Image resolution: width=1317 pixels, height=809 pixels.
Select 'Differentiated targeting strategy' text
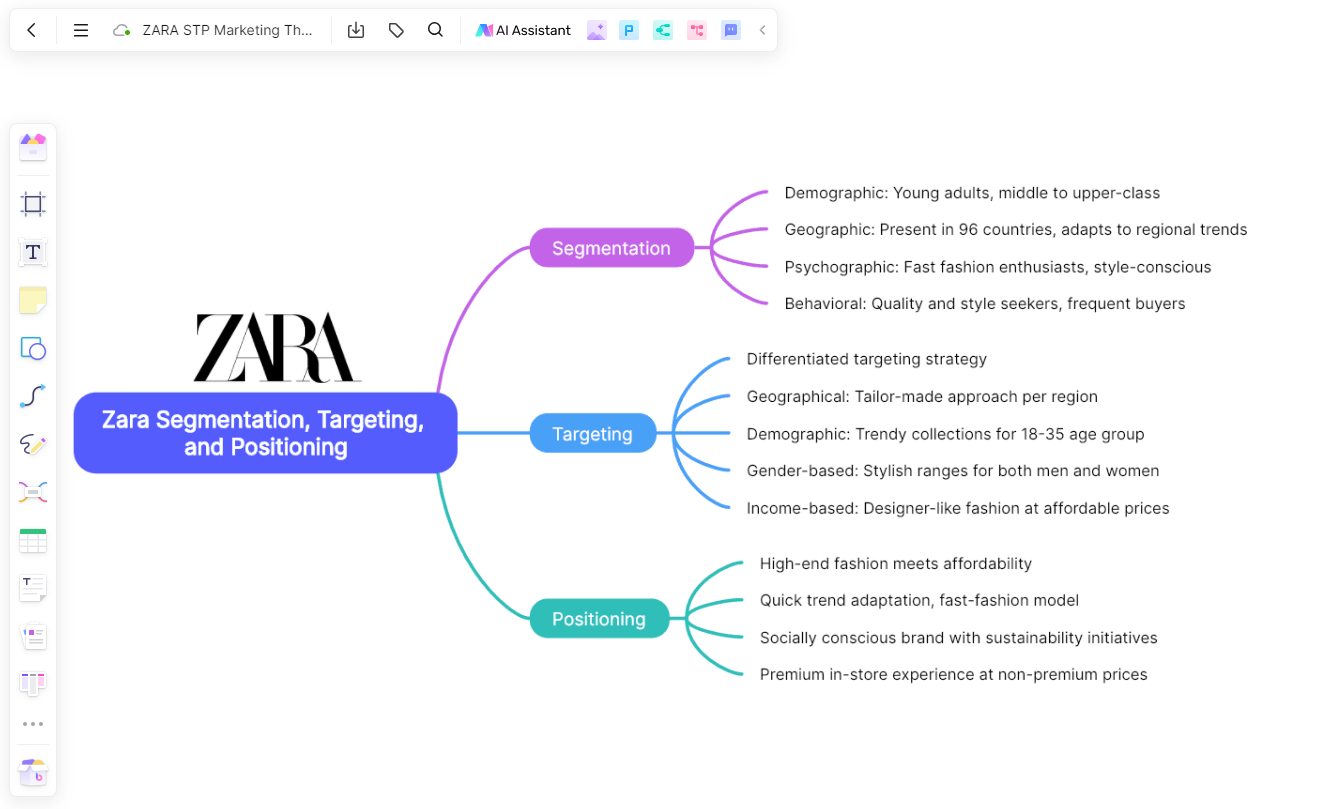[x=867, y=359]
